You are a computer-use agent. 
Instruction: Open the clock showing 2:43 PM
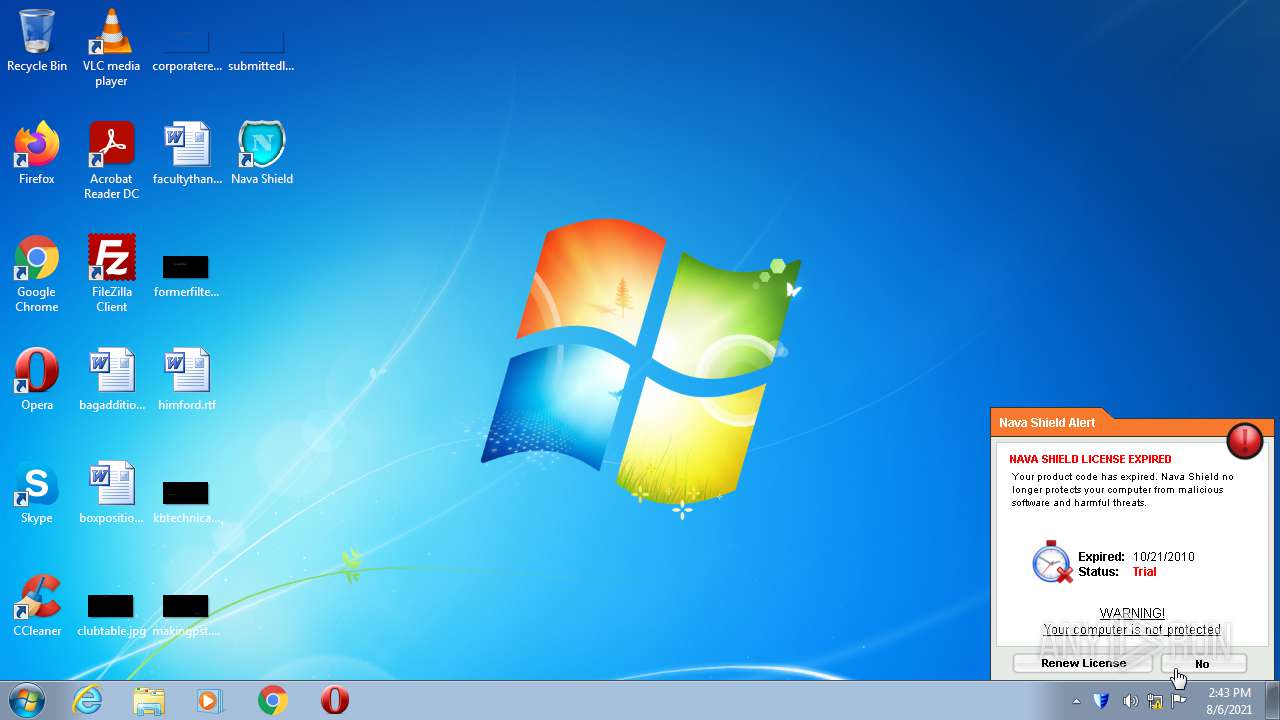[1229, 701]
